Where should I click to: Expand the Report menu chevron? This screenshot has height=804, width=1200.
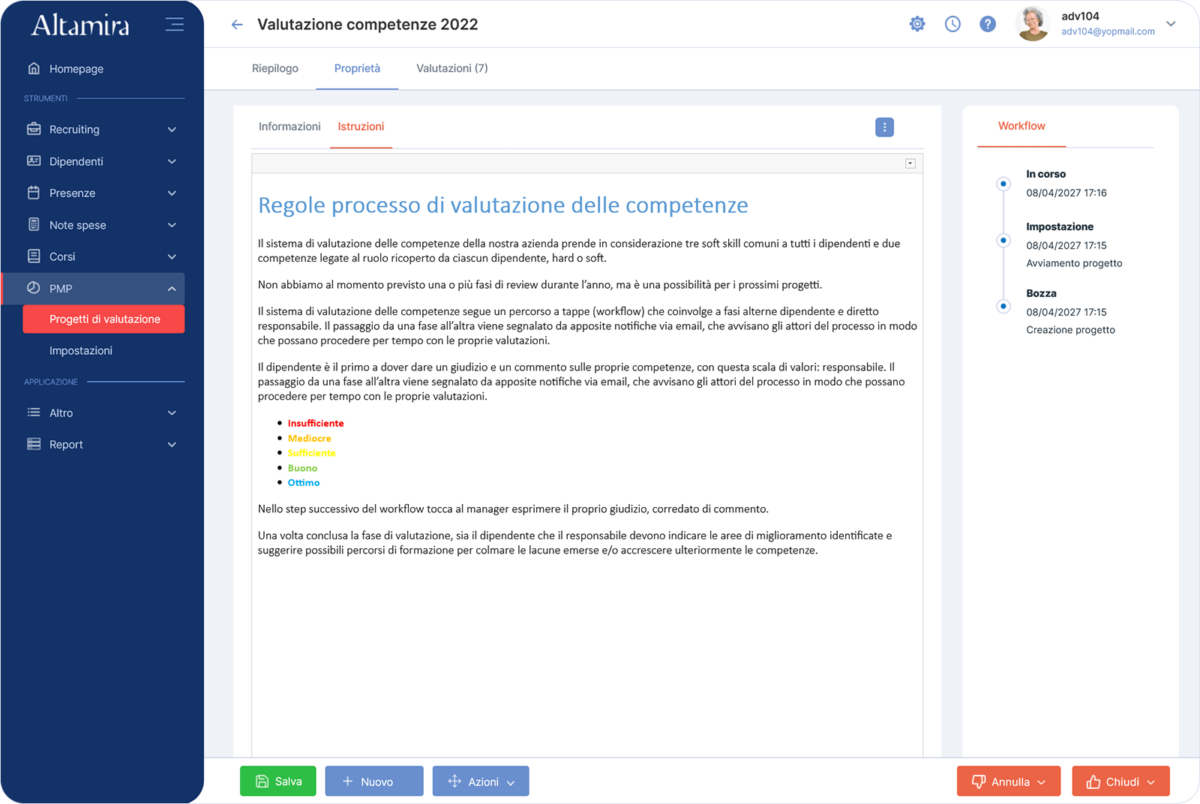[x=172, y=445]
